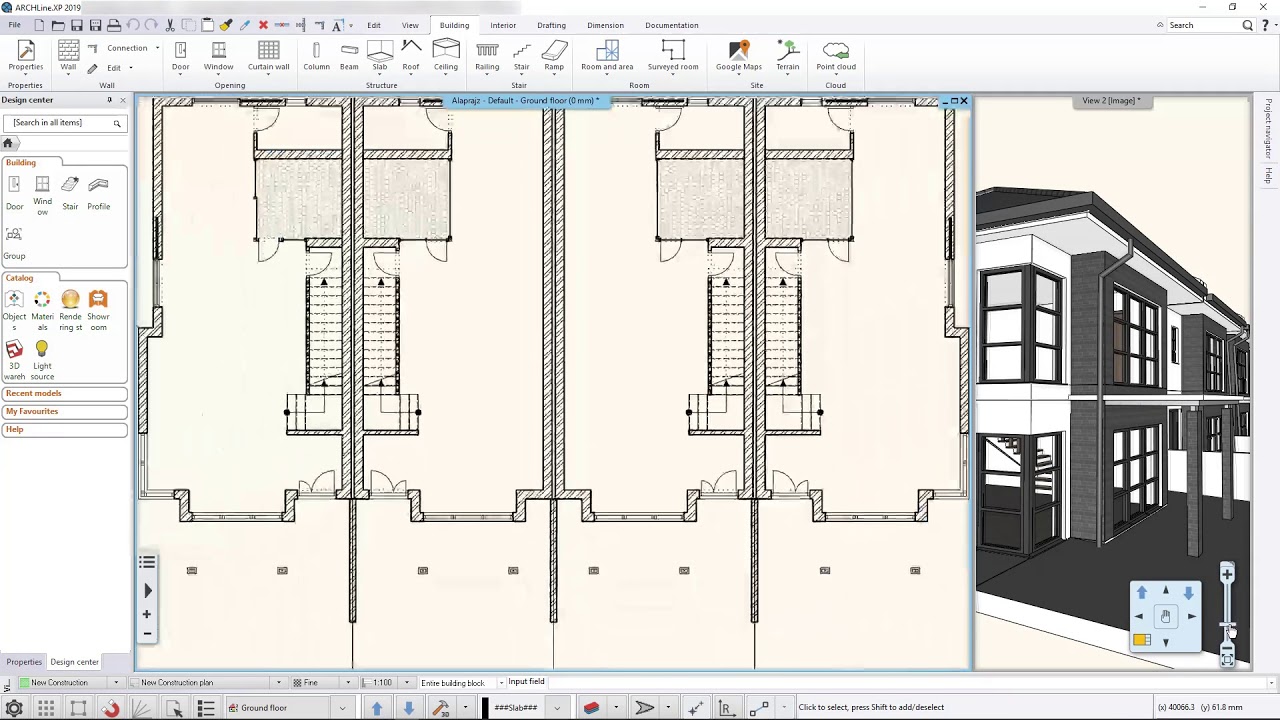Open Showroom catalog icon
This screenshot has width=1280, height=720.
(x=98, y=308)
